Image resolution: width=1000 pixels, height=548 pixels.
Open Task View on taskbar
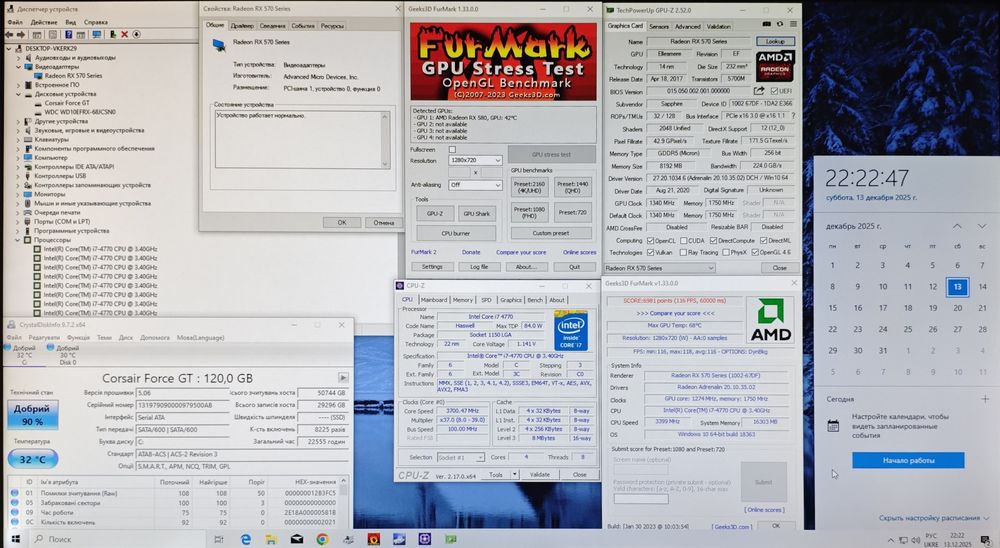[x=219, y=539]
